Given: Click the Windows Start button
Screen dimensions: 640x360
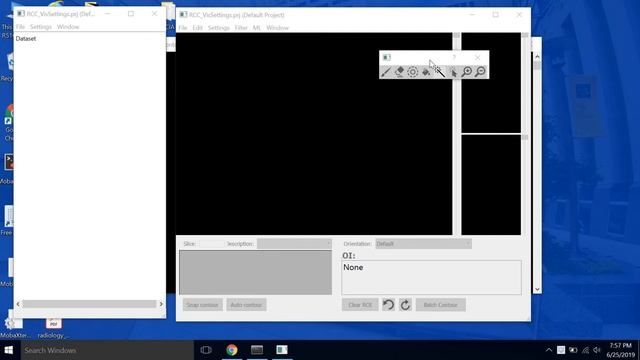Looking at the screenshot, I should (x=9, y=350).
